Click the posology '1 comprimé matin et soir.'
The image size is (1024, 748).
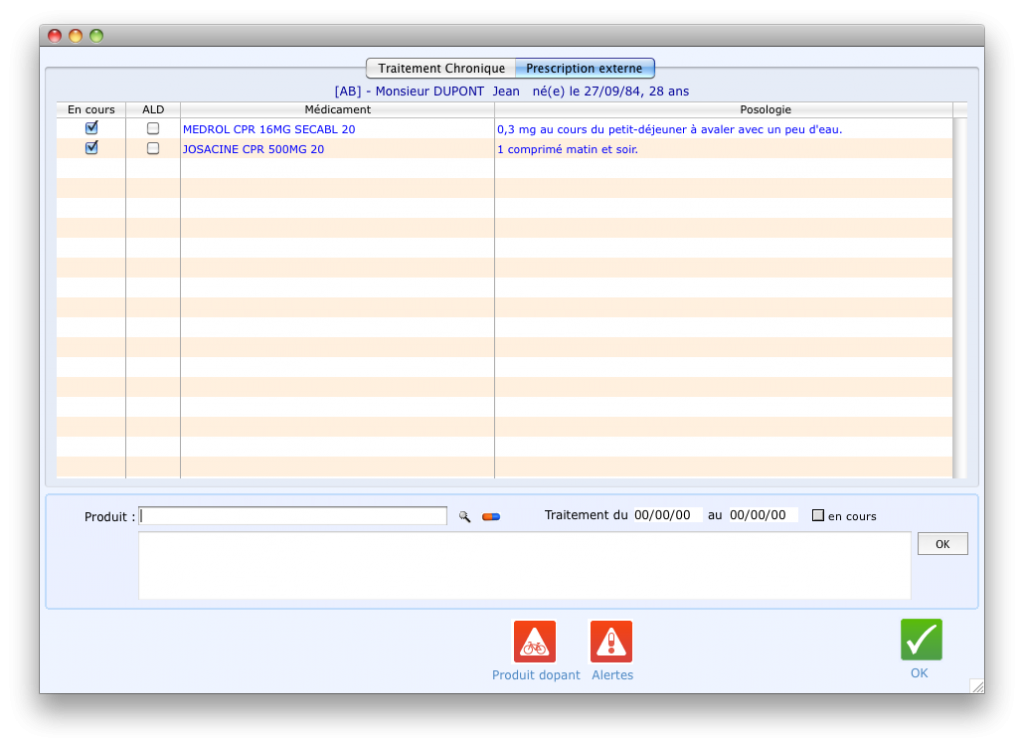(x=568, y=149)
